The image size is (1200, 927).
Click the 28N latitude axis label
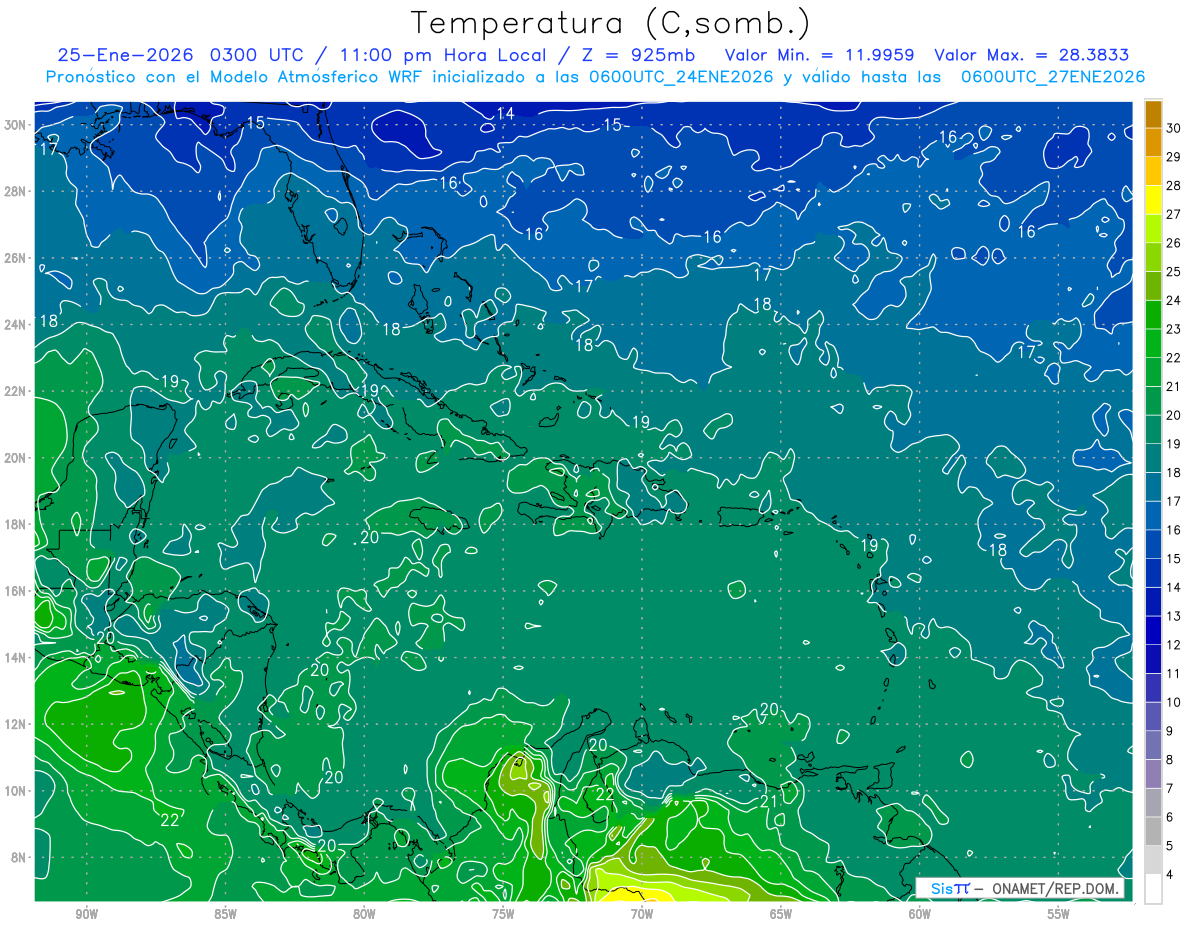(x=15, y=191)
